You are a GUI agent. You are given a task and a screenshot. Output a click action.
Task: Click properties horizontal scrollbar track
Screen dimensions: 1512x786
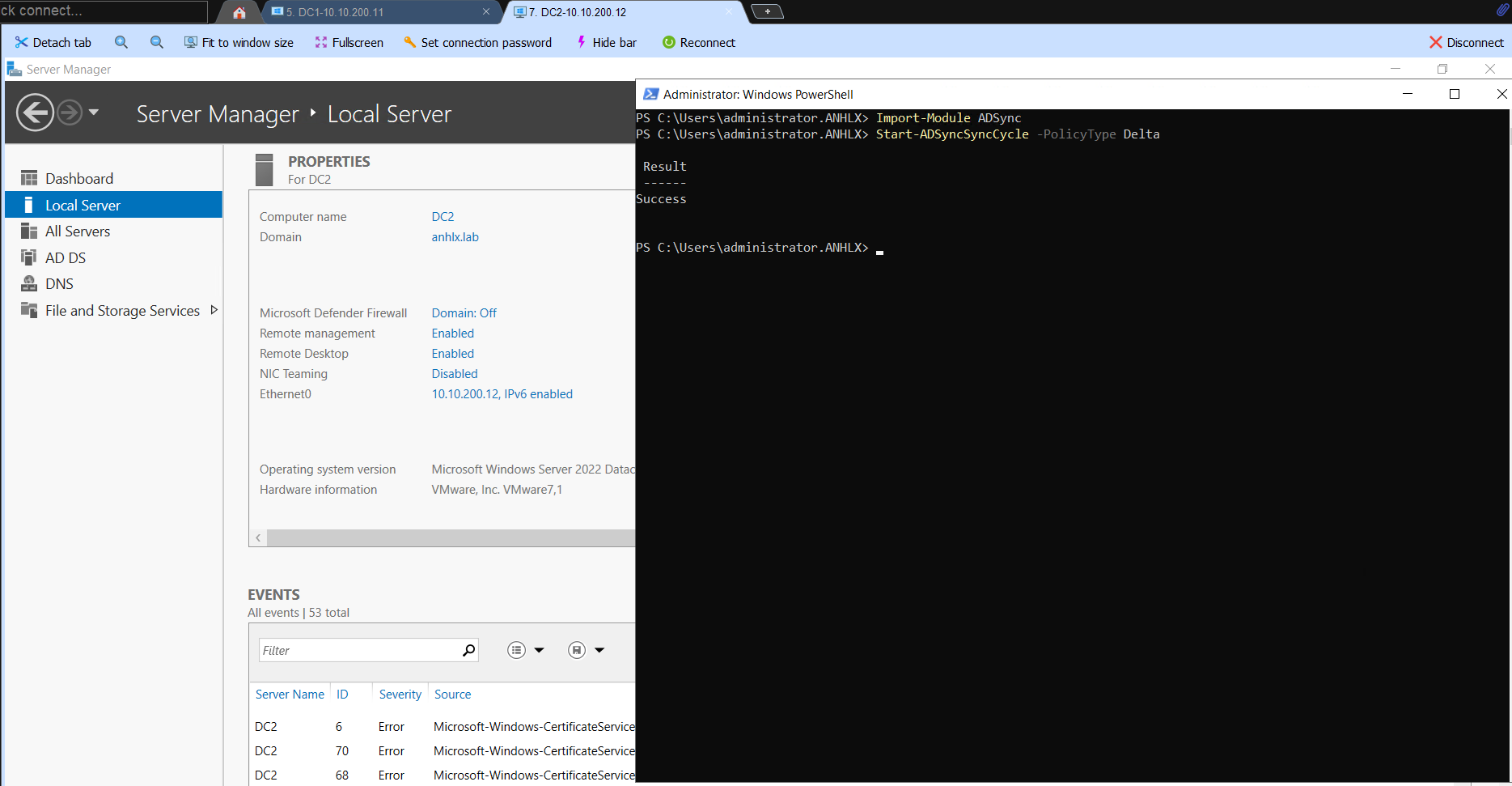tap(451, 538)
